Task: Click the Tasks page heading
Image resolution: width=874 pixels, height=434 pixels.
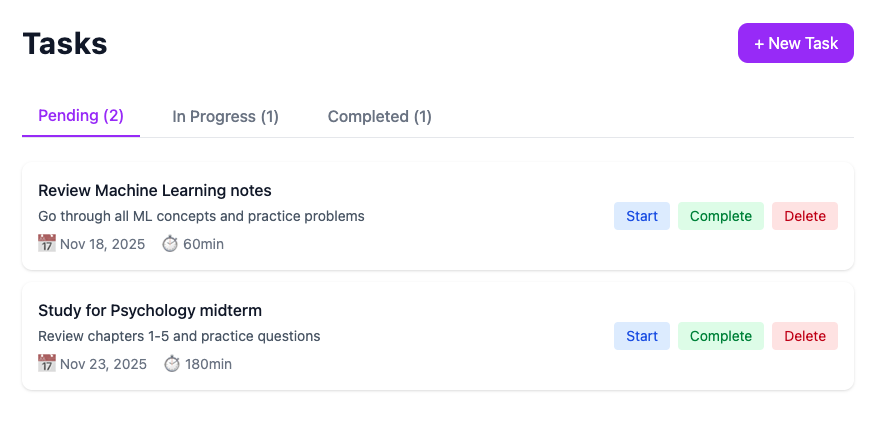Action: 65,44
